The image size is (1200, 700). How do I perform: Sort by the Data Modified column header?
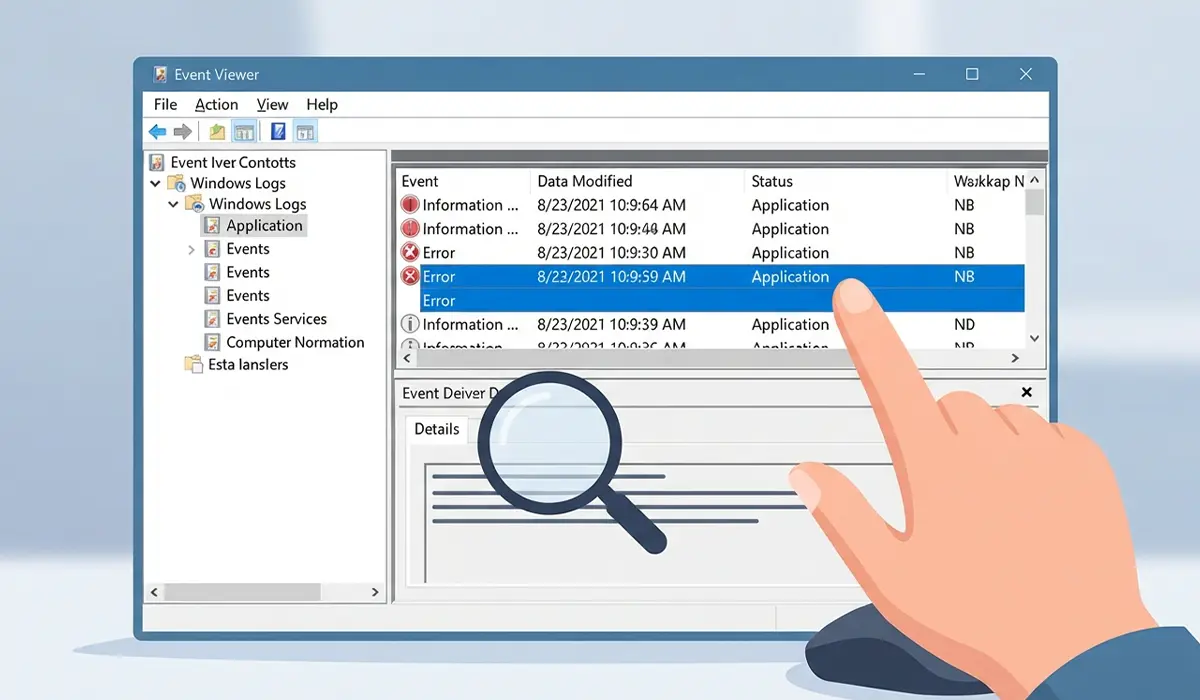(585, 181)
